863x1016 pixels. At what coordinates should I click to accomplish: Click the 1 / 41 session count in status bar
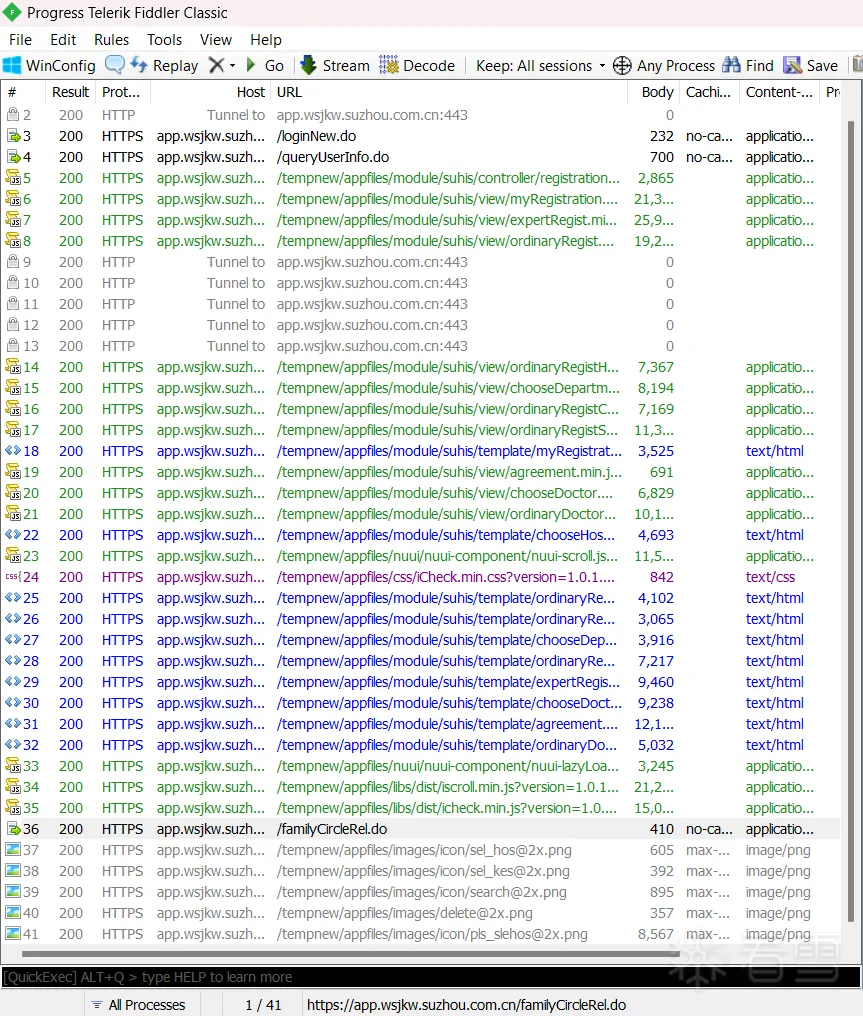[263, 1005]
